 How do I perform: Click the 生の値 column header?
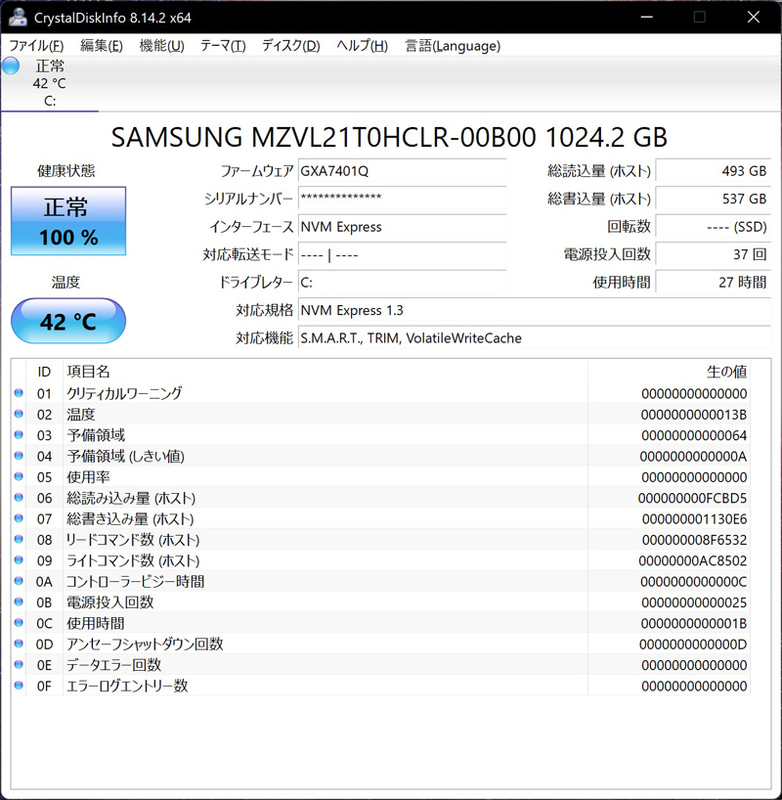click(x=727, y=371)
